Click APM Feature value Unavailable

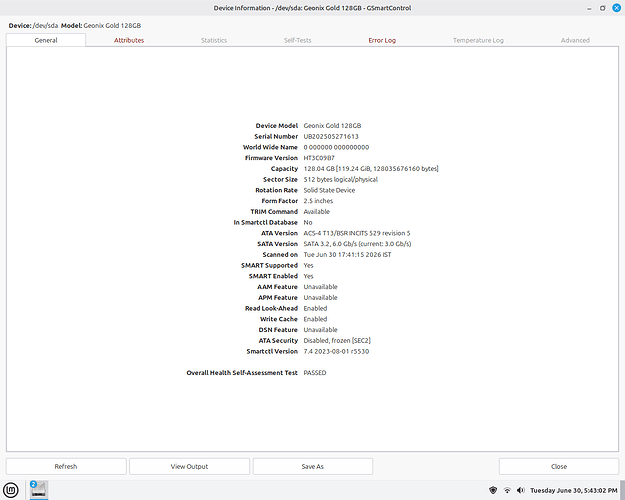320,298
